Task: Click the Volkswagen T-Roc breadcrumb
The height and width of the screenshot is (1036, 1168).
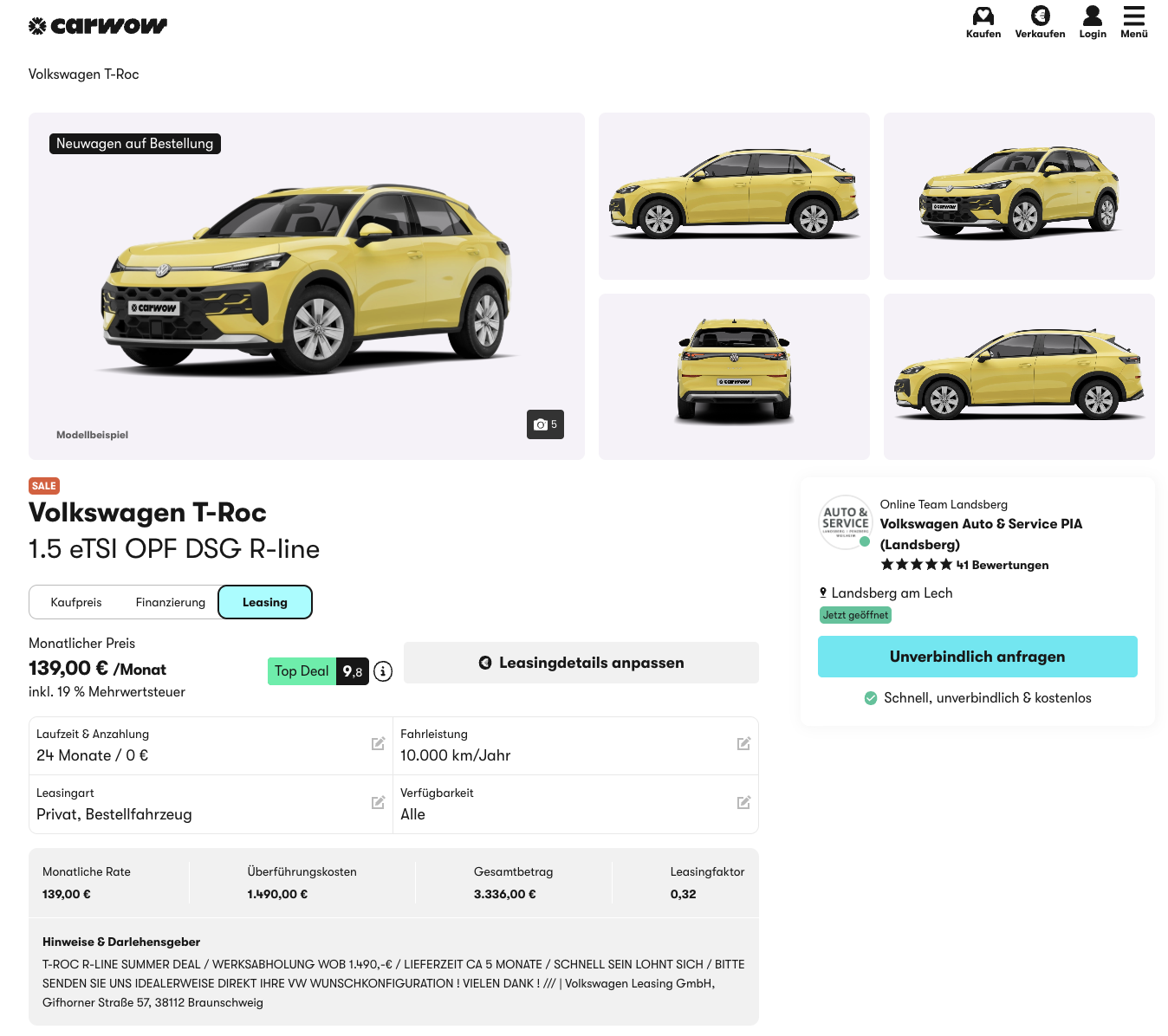Action: 84,74
